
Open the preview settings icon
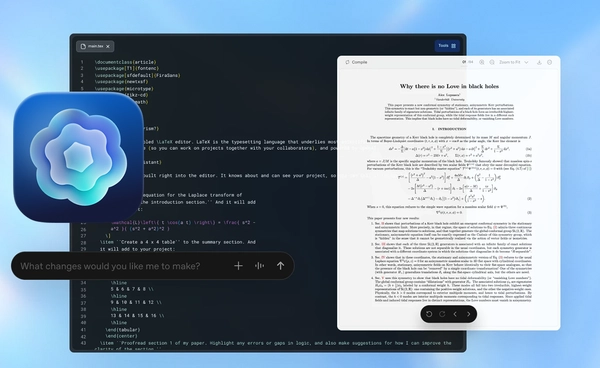tap(549, 62)
